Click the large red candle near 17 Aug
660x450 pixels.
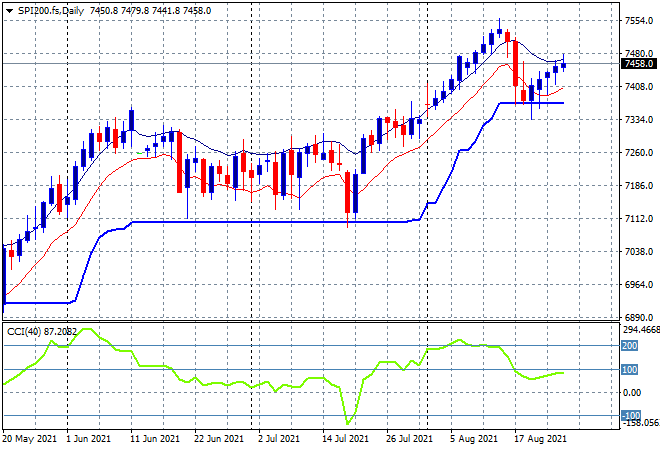point(516,63)
